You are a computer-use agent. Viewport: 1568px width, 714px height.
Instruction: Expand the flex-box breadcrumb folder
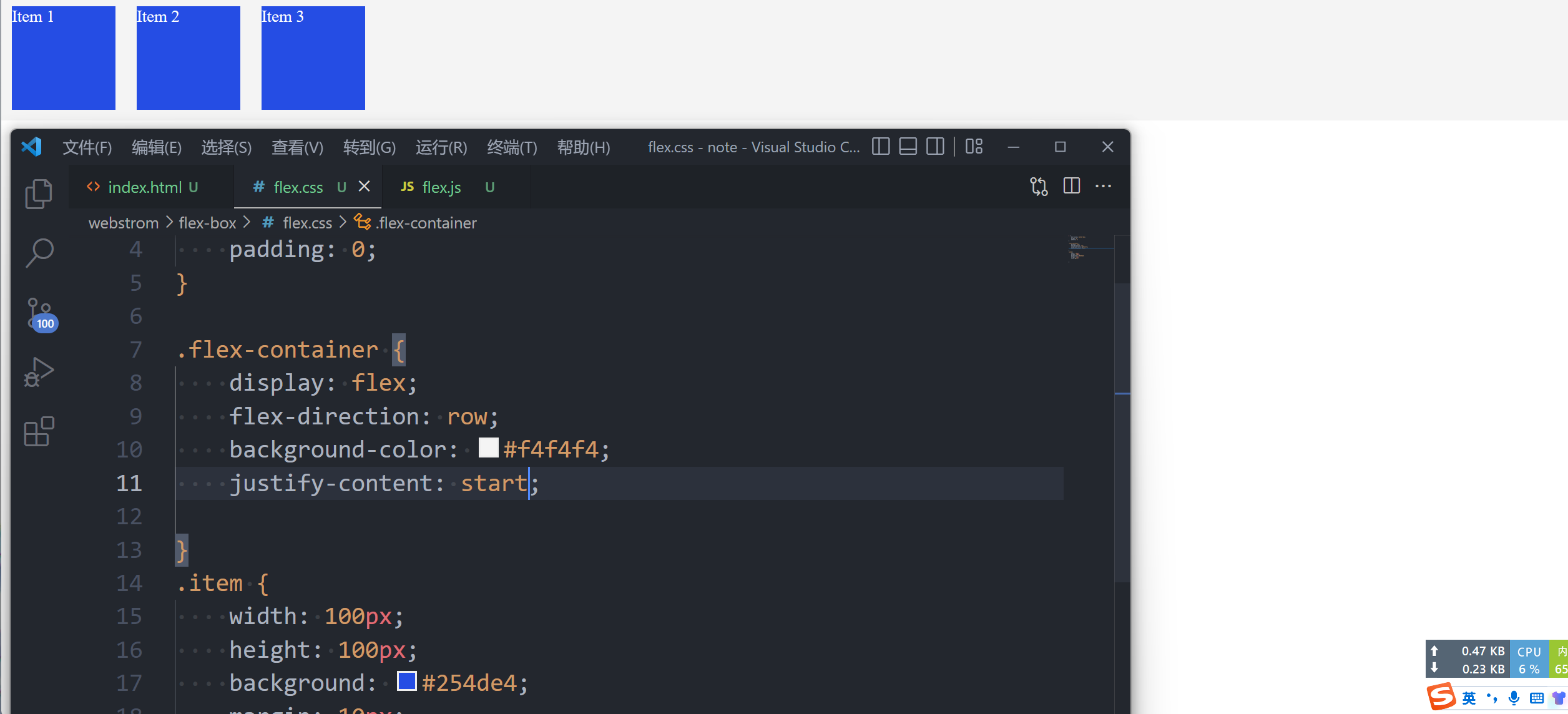click(207, 223)
